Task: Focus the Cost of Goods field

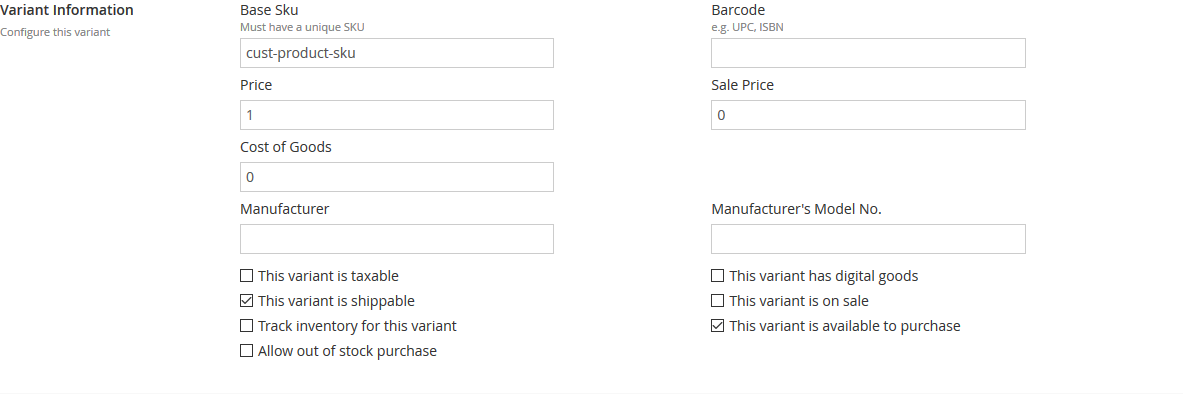Action: point(397,177)
